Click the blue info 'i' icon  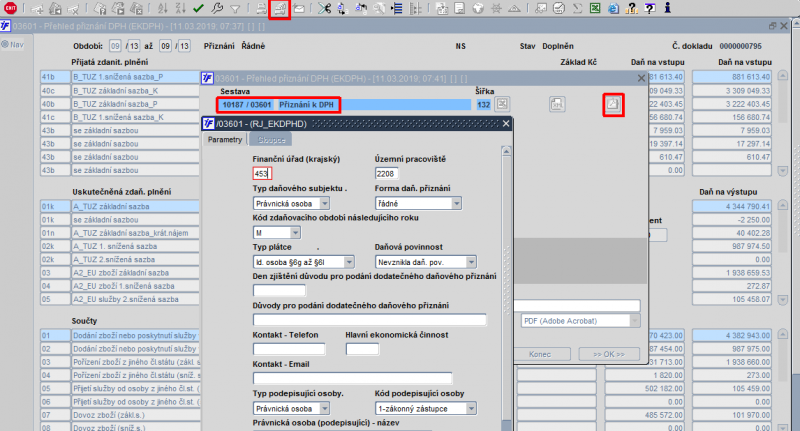pos(667,8)
